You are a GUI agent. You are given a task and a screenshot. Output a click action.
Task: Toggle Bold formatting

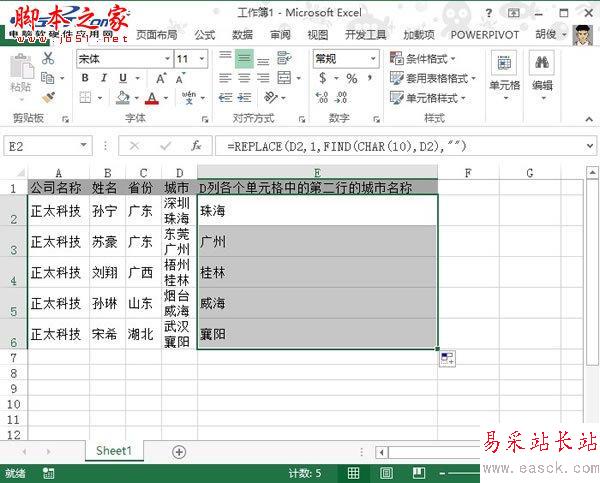(85, 78)
